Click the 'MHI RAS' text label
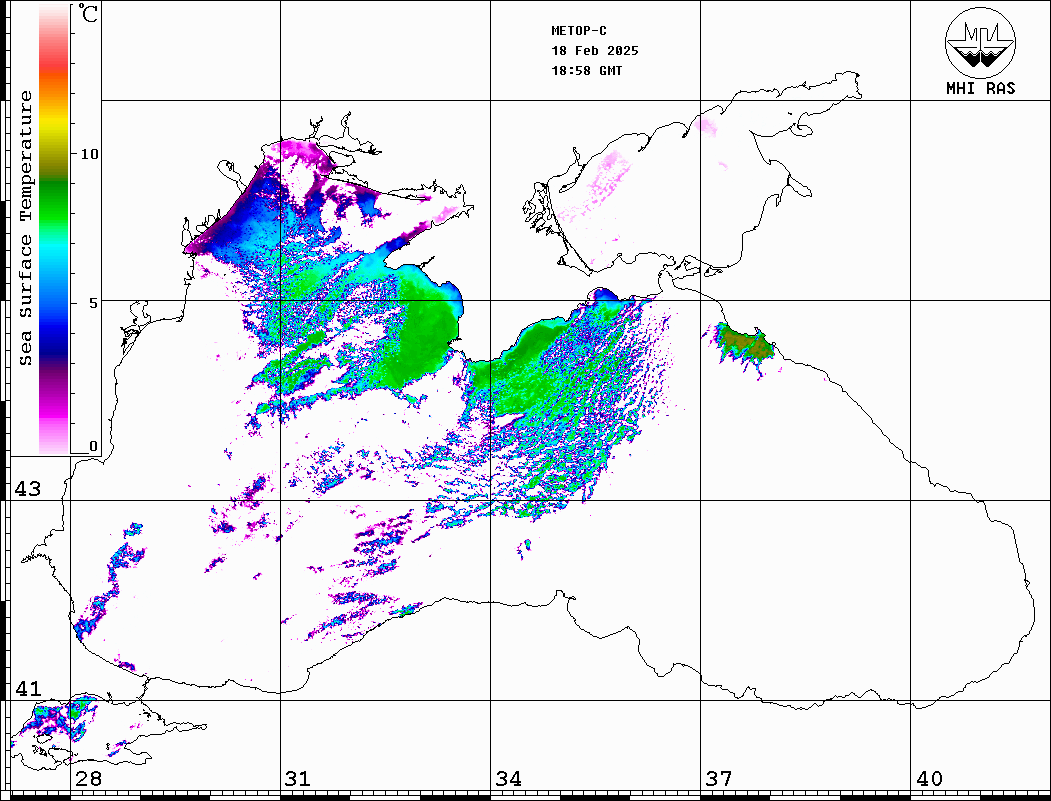 click(980, 88)
